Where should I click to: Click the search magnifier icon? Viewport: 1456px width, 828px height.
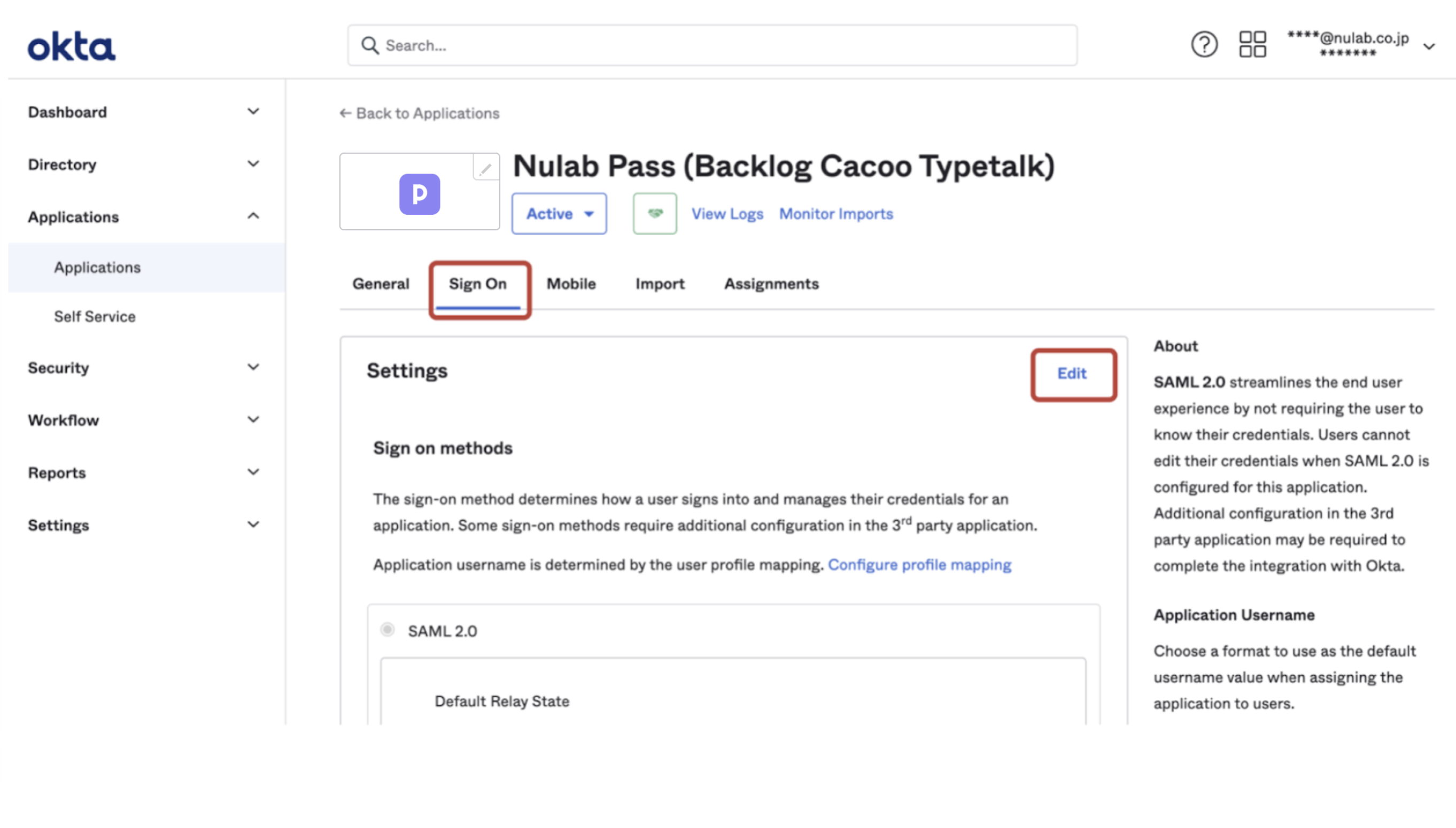click(x=370, y=45)
